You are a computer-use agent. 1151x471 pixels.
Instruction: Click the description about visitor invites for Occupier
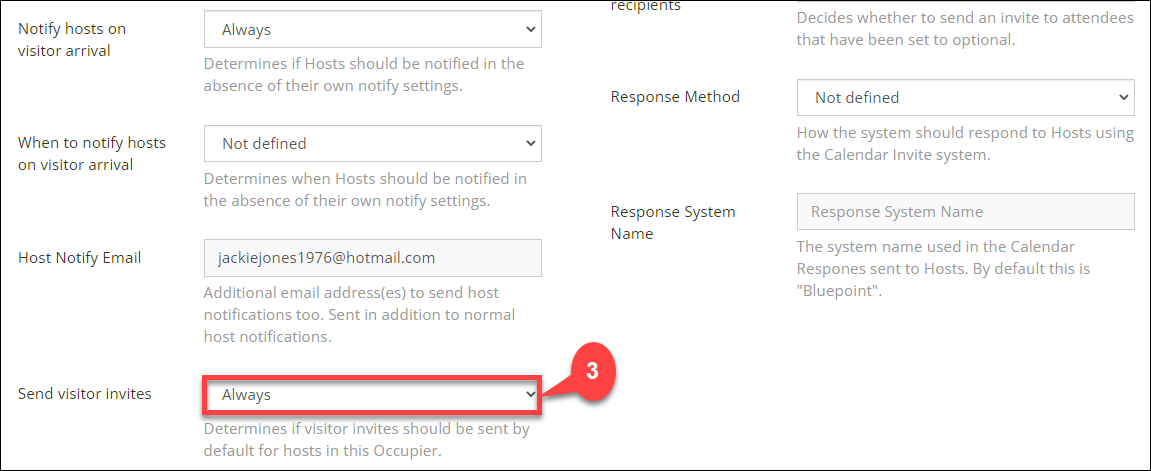(366, 440)
